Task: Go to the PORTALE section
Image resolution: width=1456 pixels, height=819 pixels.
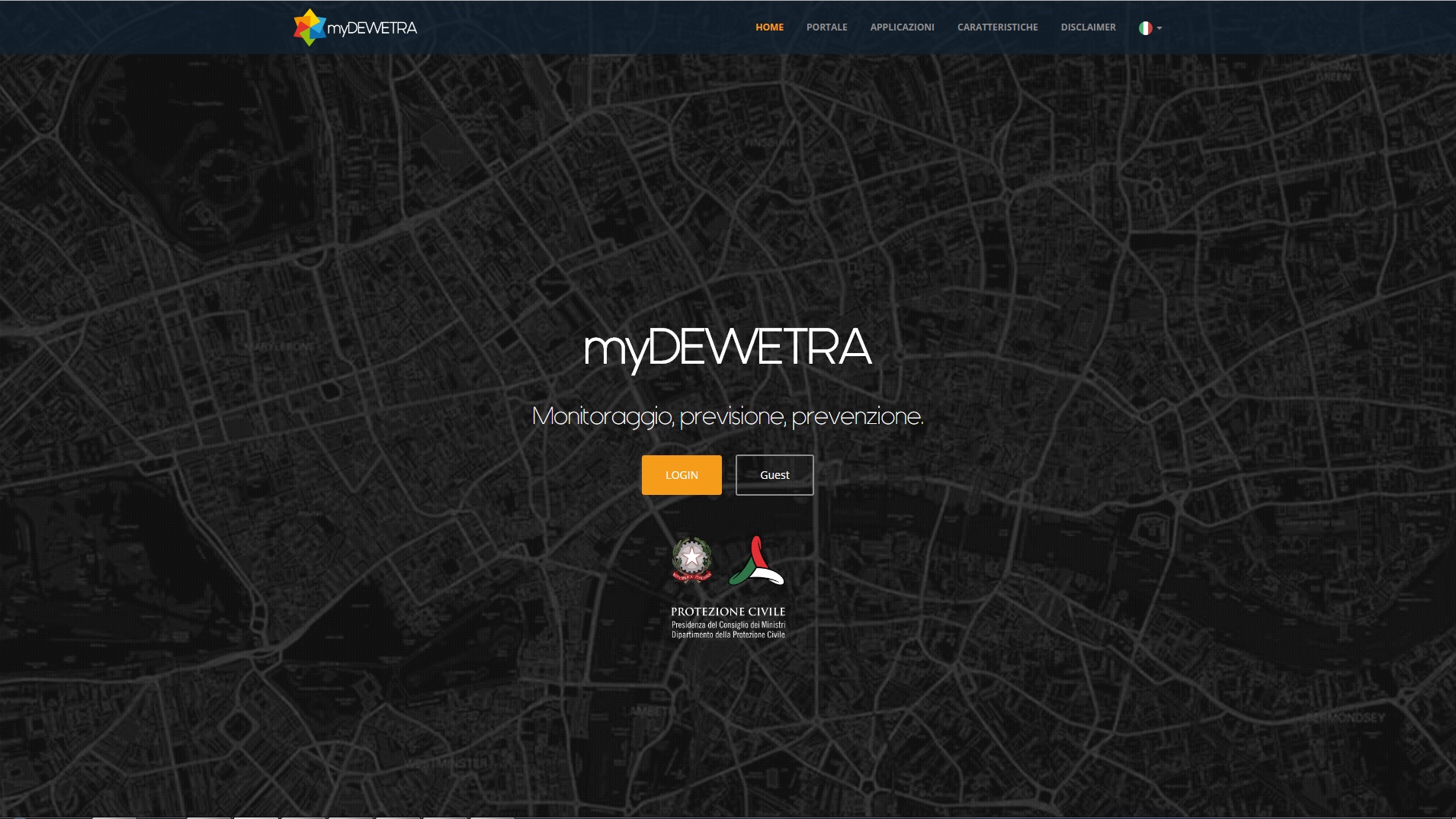Action: point(826,27)
